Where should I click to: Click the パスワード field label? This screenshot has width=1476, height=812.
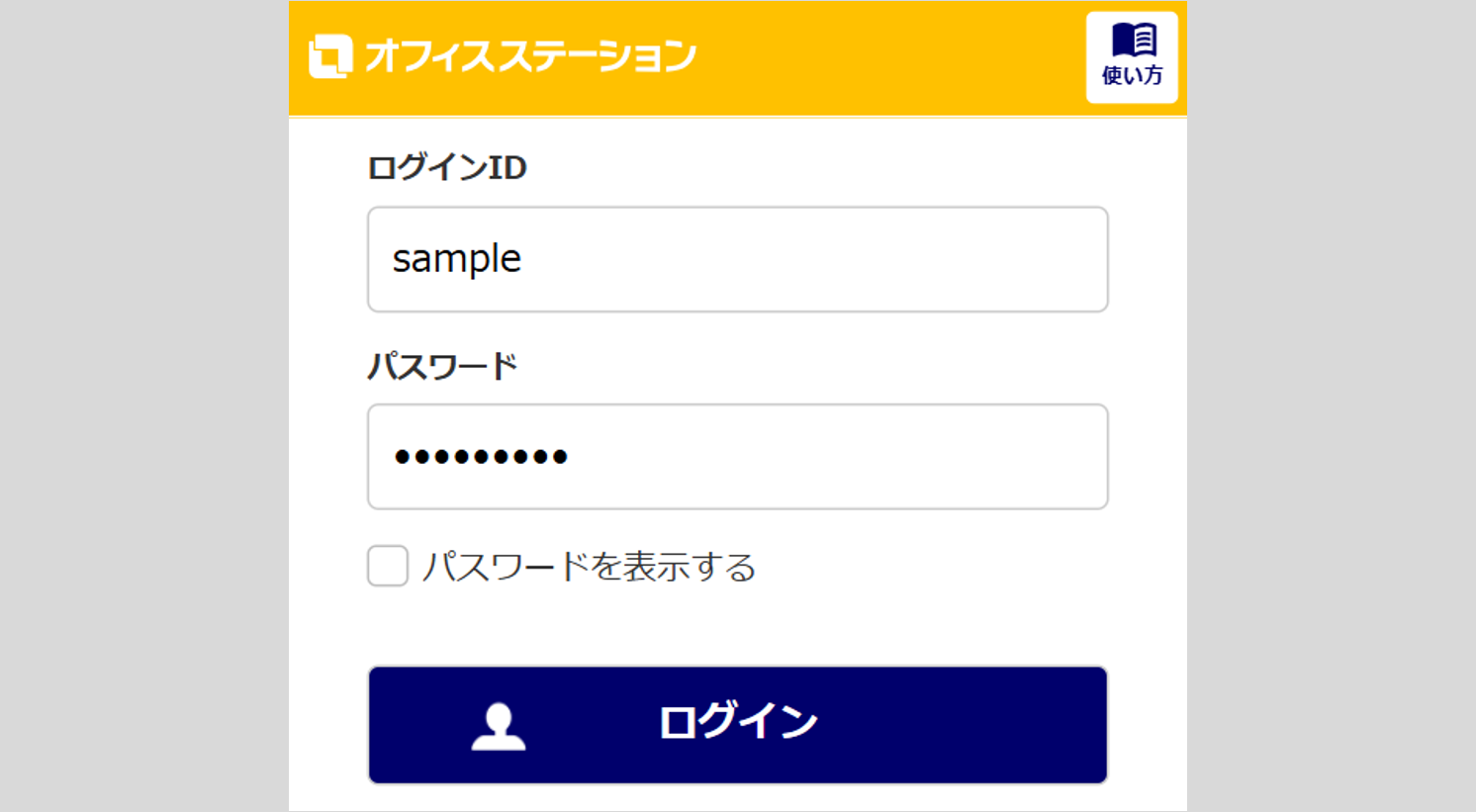pos(442,367)
